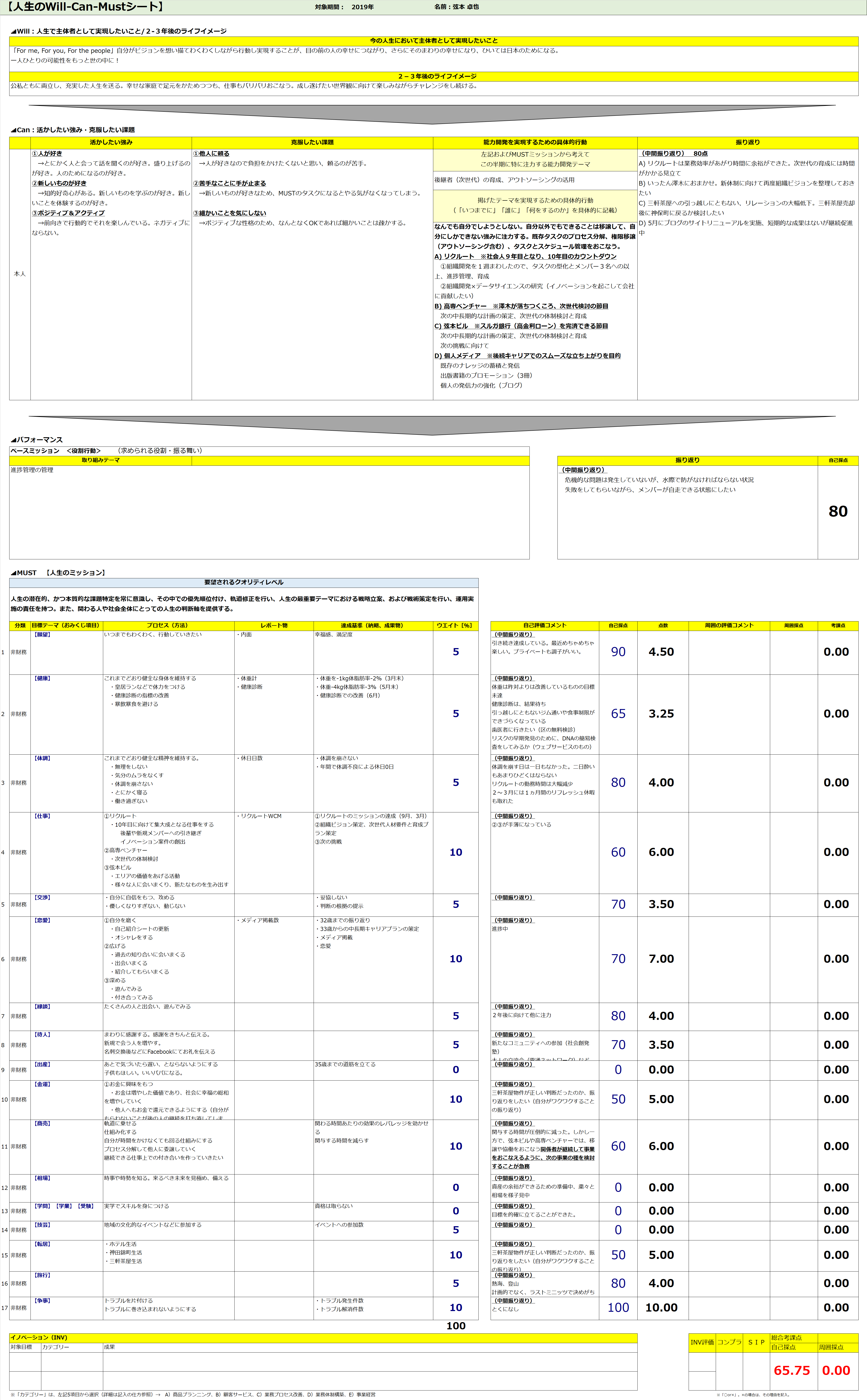
Task: Click the 要望されるクオリティレベル header
Action: click(244, 582)
